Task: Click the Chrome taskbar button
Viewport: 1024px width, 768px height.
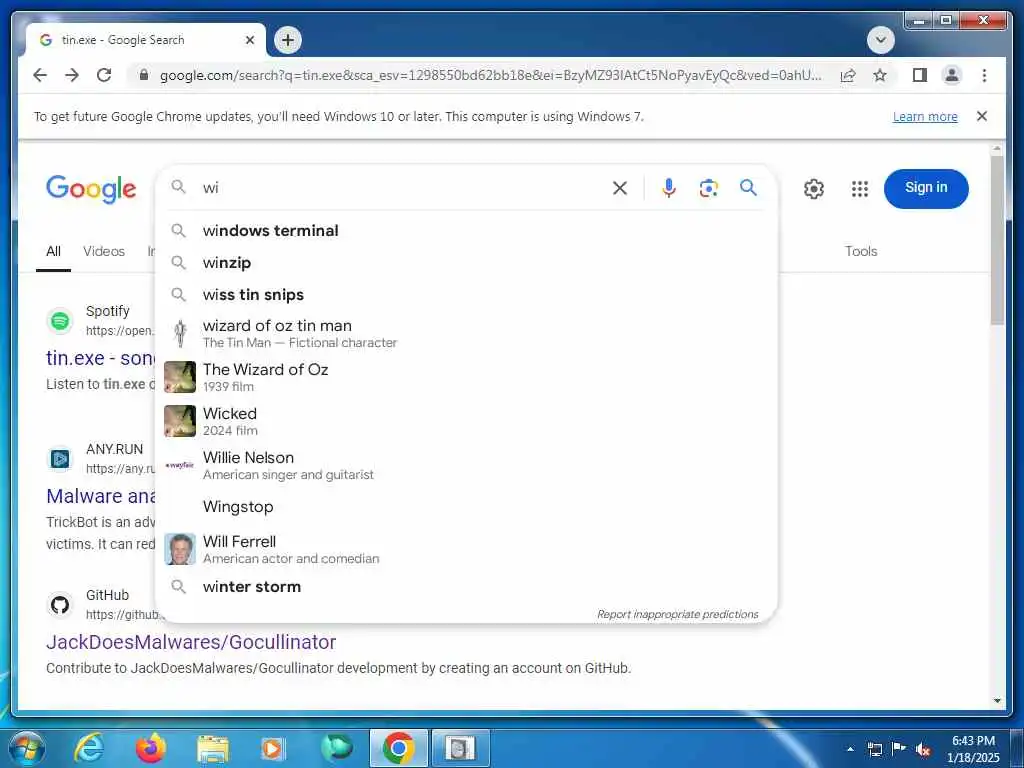Action: tap(398, 748)
